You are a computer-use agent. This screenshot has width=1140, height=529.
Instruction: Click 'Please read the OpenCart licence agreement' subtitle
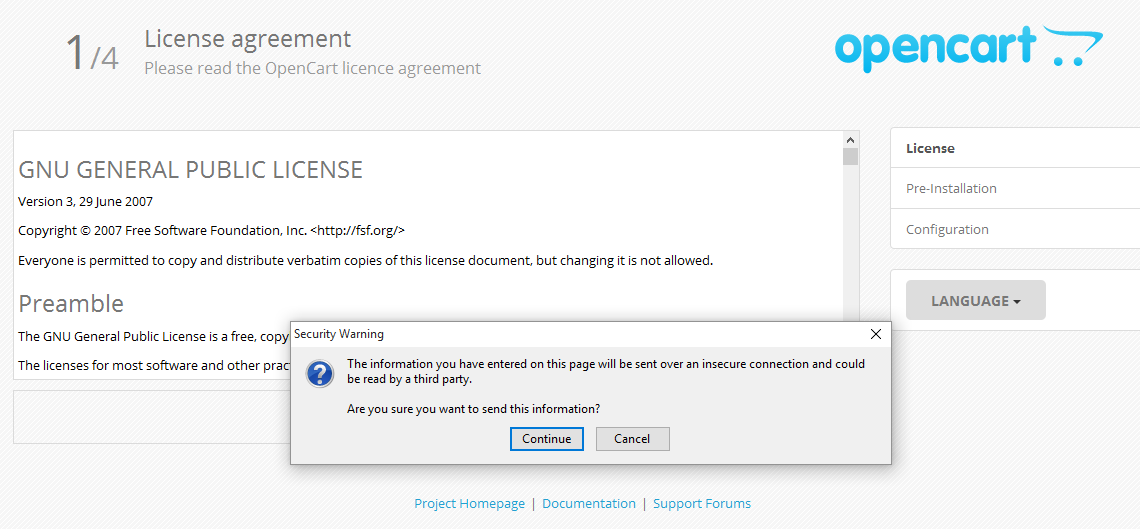tap(313, 68)
